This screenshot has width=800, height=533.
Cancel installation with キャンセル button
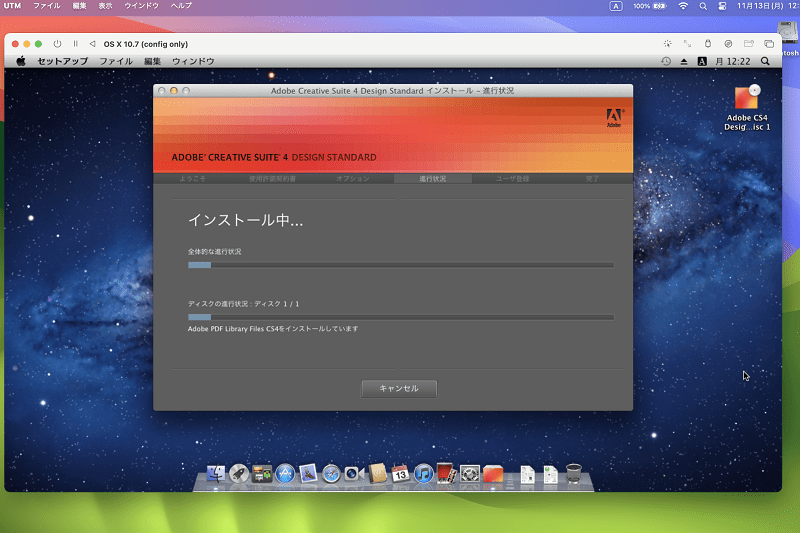click(x=399, y=389)
